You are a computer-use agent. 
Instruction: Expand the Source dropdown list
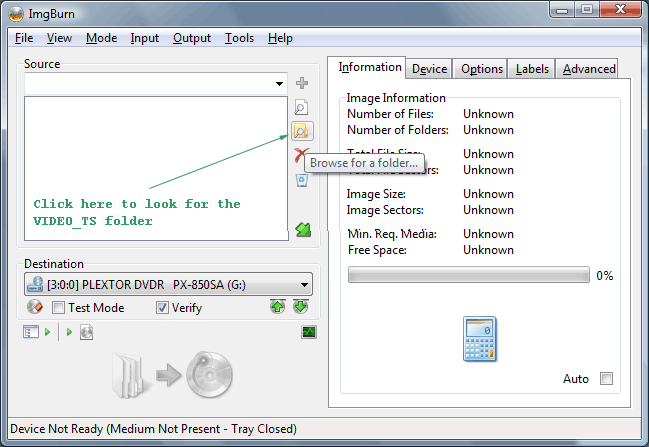(x=279, y=85)
